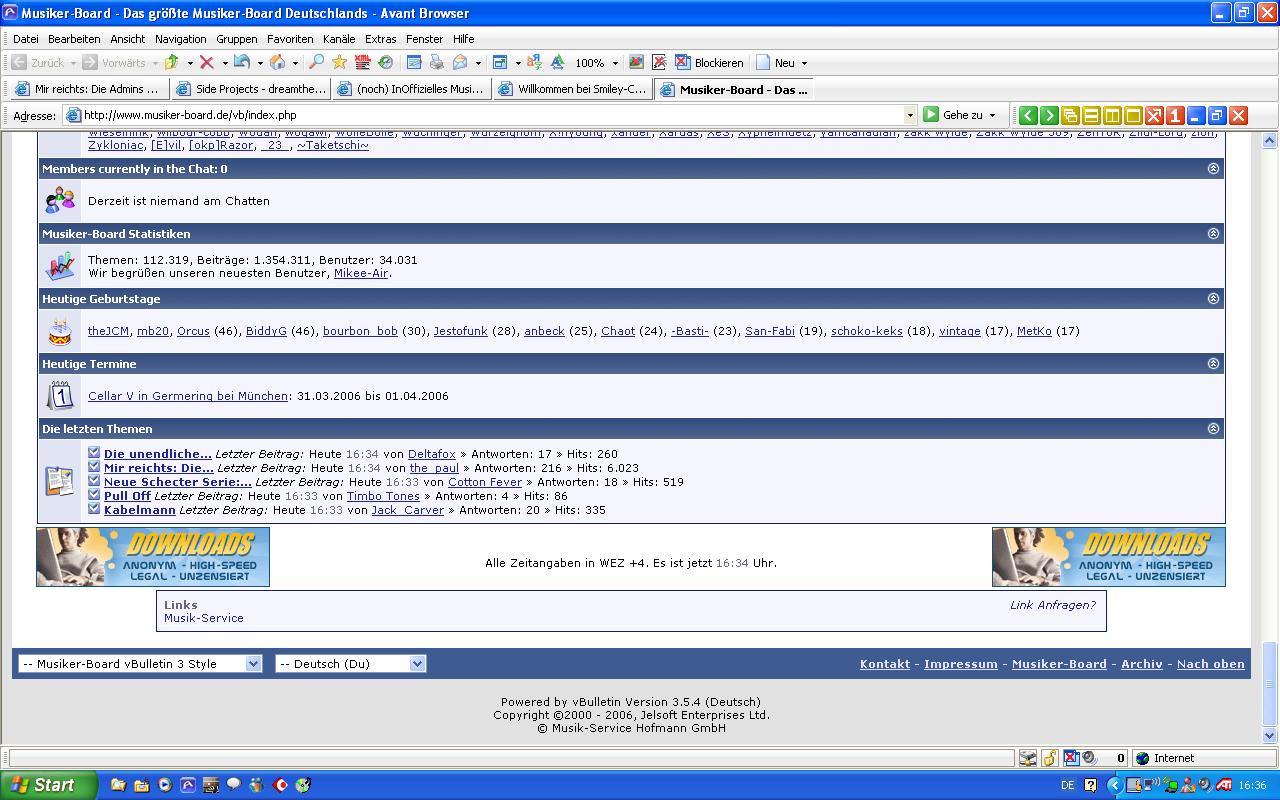Click the text size icon
This screenshot has width=1280, height=800.
coord(557,62)
